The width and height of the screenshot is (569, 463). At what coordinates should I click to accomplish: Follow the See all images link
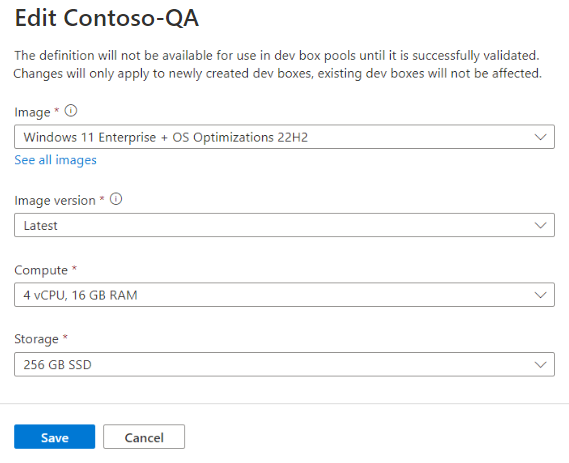[x=56, y=160]
